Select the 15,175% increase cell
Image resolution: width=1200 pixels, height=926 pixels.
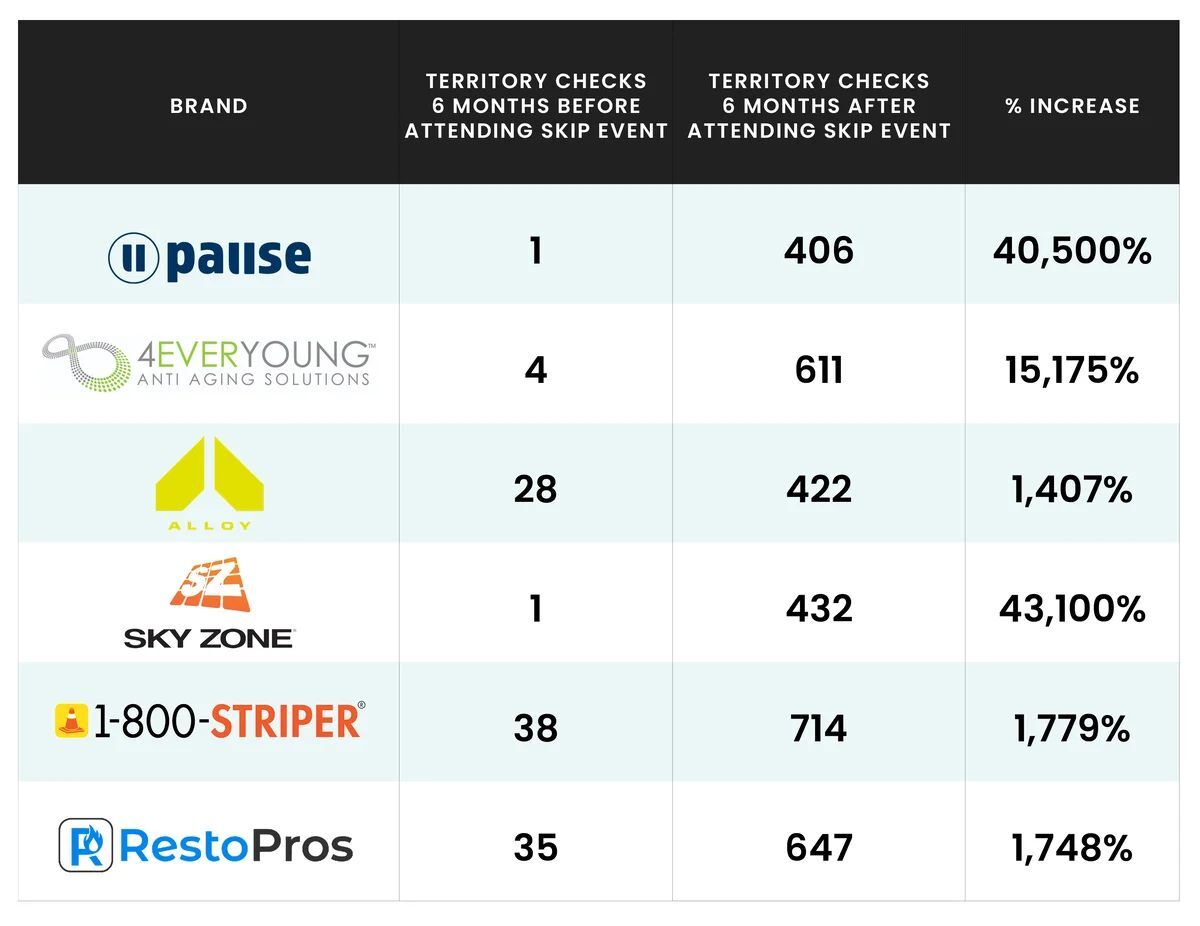pyautogui.click(x=1072, y=371)
